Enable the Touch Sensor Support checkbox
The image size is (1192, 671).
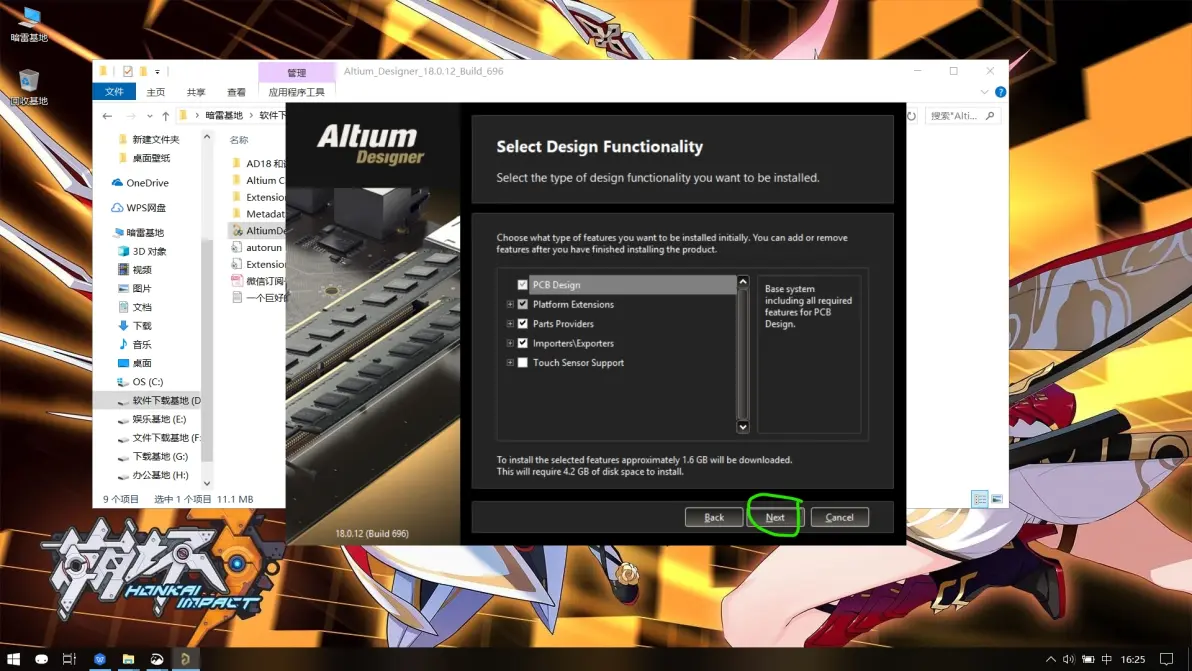(522, 363)
